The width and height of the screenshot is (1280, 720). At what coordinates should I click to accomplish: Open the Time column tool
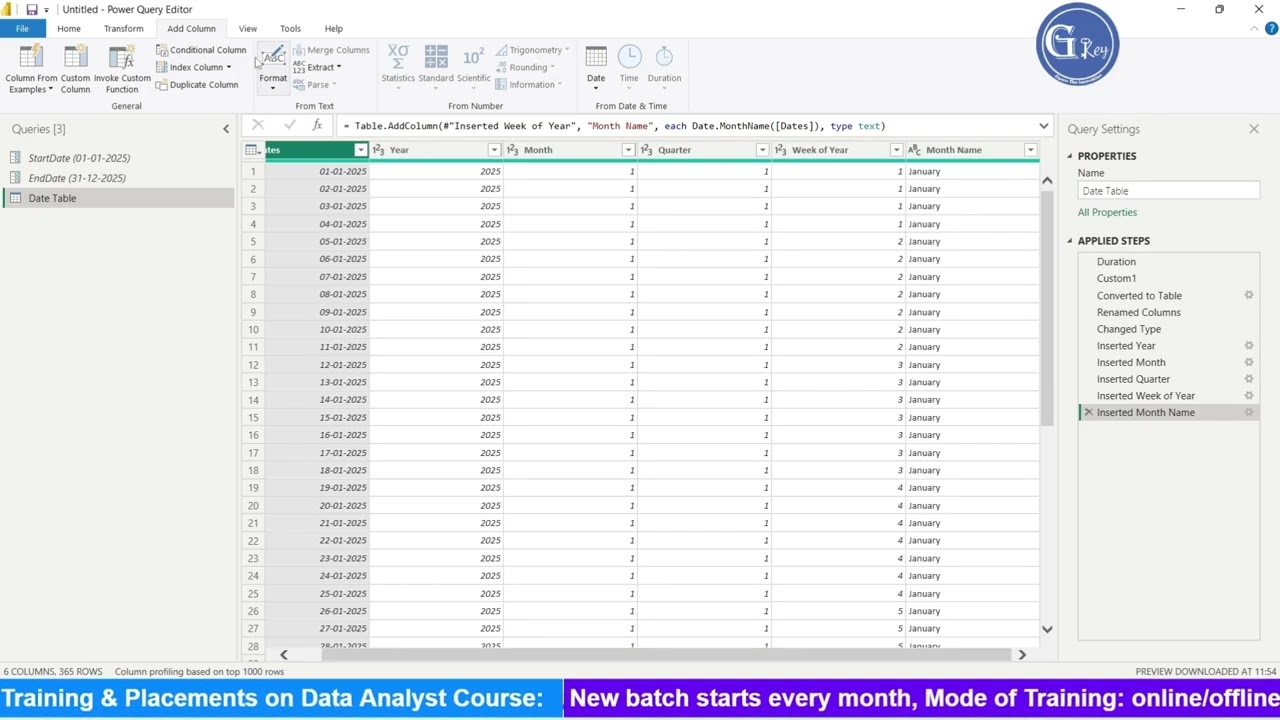tap(629, 66)
